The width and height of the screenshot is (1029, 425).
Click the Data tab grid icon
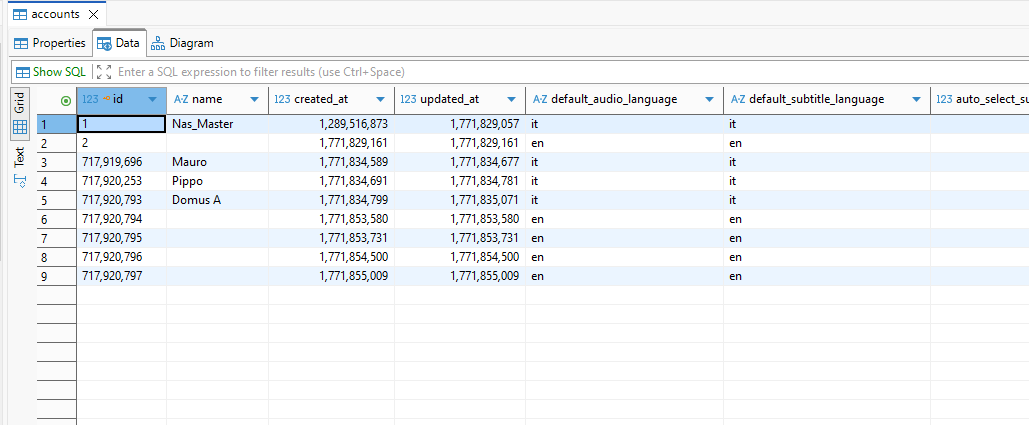click(x=104, y=43)
